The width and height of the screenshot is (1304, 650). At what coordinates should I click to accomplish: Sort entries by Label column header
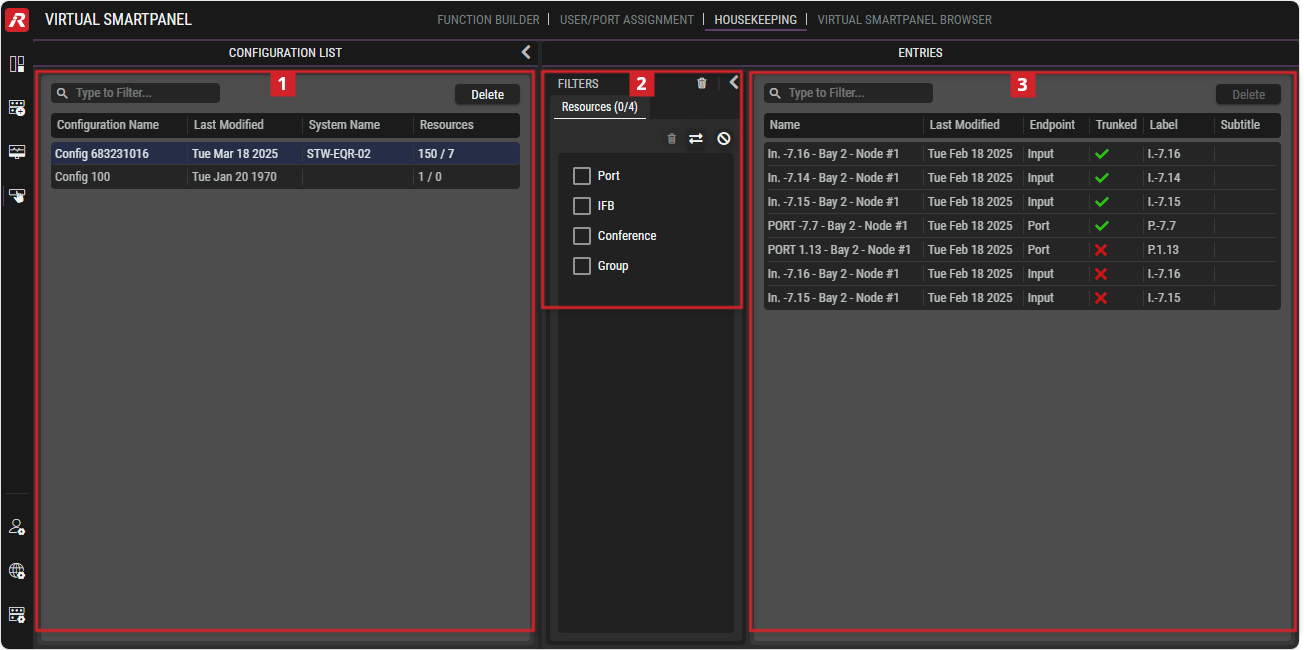[1164, 125]
